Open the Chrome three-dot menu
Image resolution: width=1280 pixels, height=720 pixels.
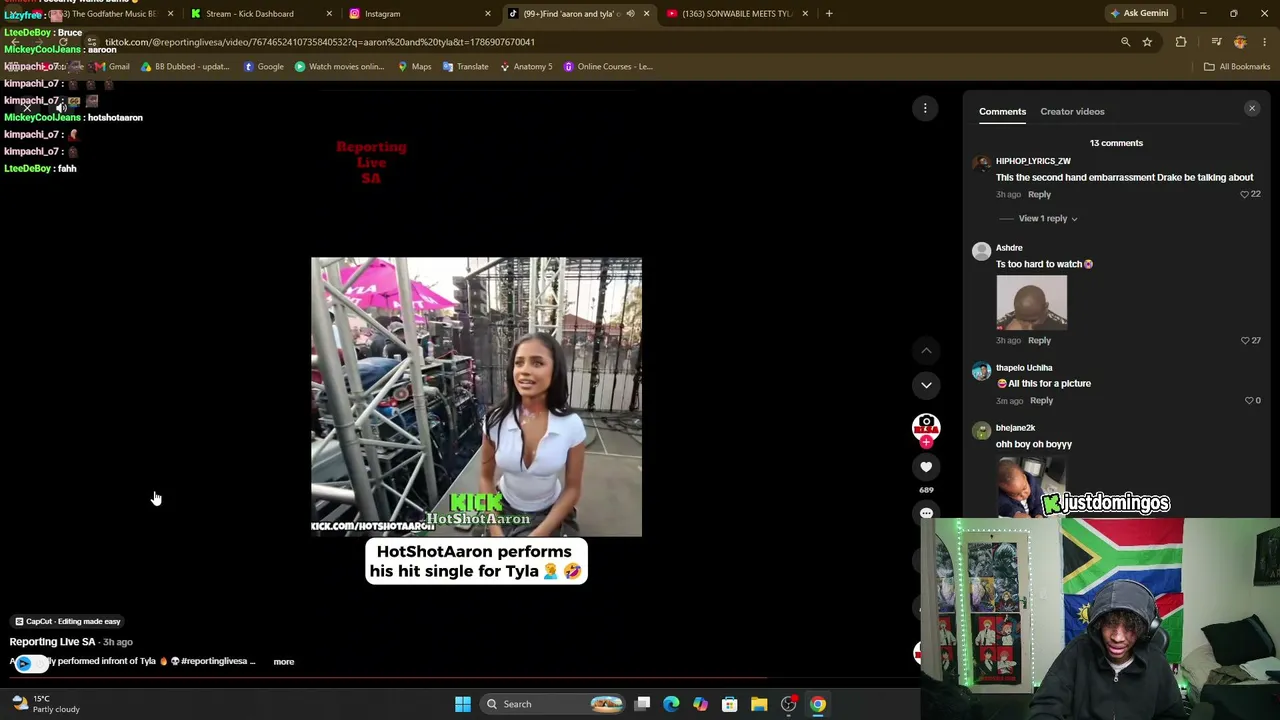click(x=1265, y=42)
